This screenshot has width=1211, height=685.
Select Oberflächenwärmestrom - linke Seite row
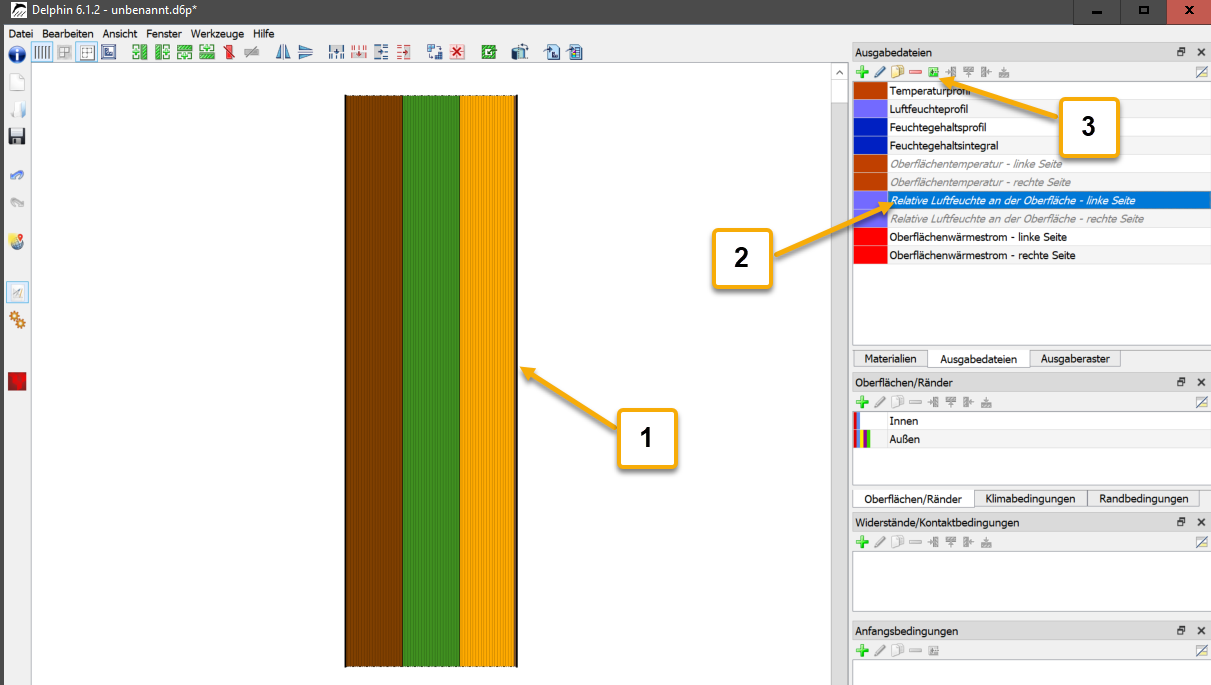click(1031, 237)
